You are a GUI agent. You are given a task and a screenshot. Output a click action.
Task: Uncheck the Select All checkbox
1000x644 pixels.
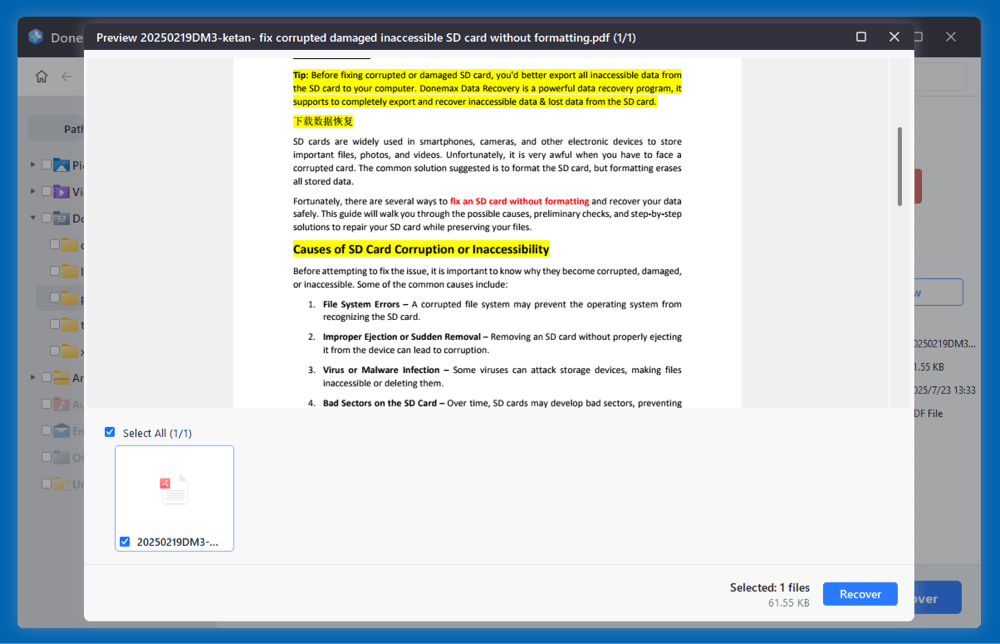109,432
